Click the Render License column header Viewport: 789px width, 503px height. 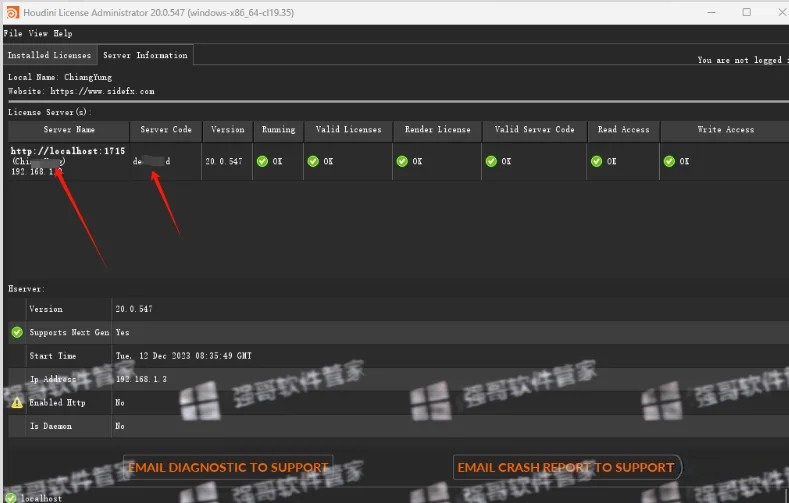click(x=437, y=130)
